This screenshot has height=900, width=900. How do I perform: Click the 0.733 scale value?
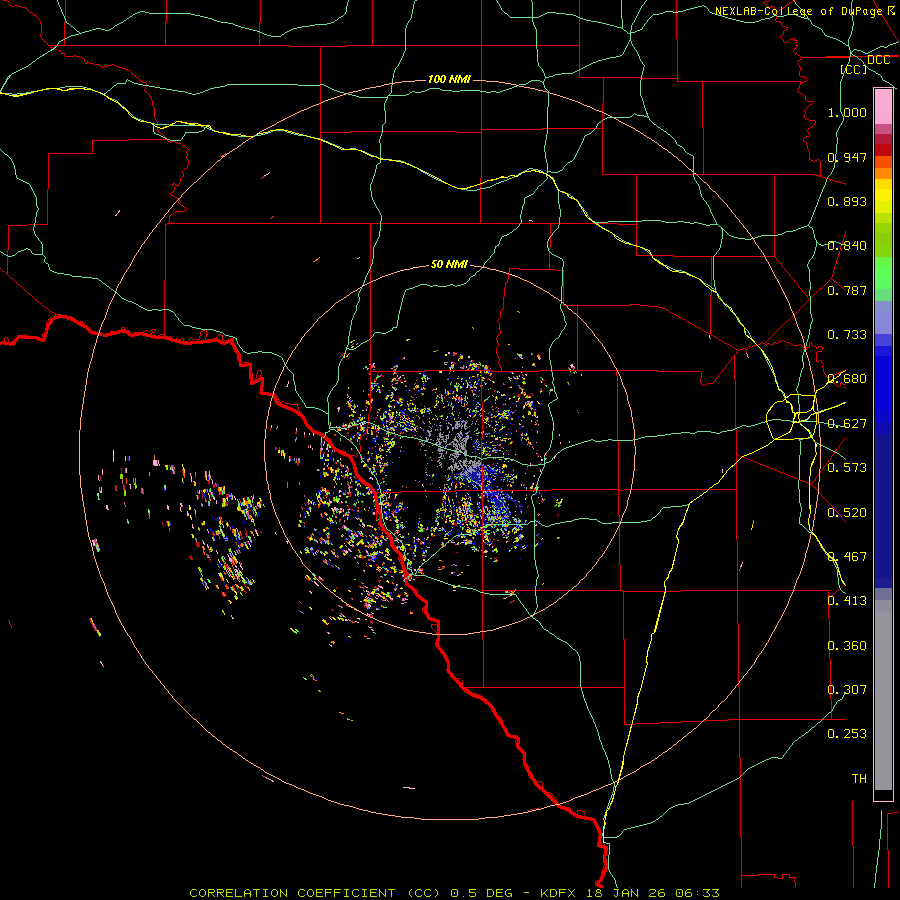click(847, 335)
